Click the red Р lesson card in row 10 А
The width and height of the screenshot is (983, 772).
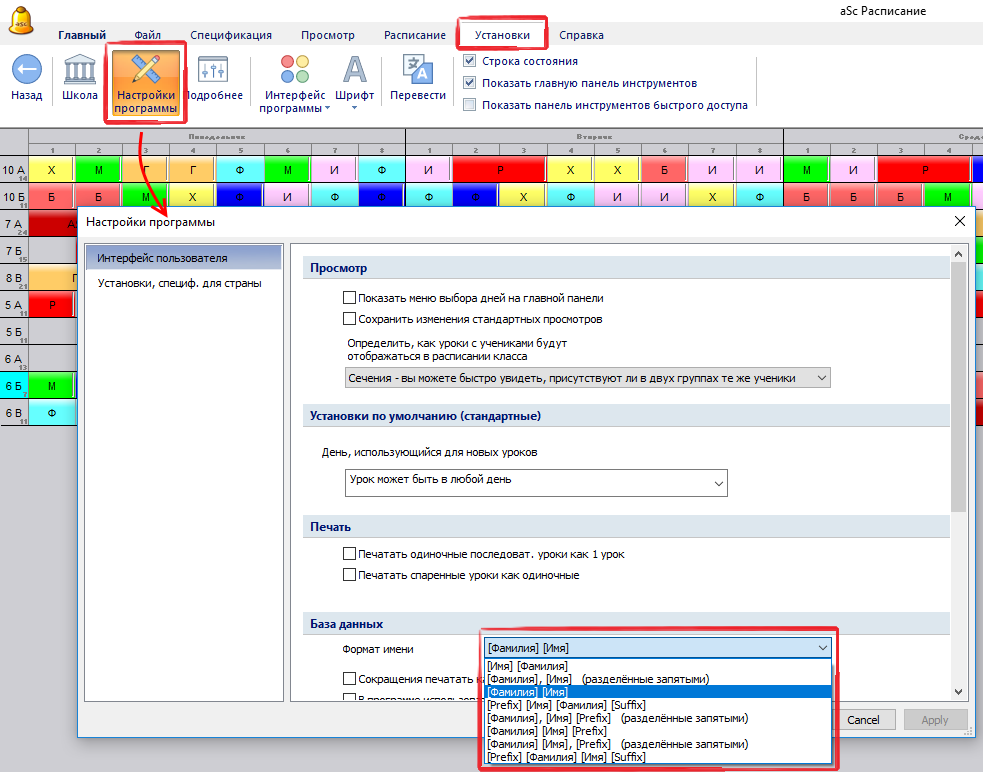tap(498, 170)
